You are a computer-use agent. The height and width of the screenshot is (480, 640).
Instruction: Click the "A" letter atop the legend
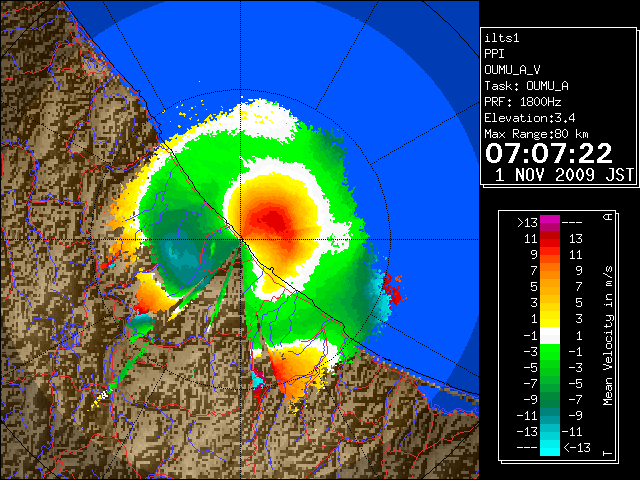tap(608, 216)
